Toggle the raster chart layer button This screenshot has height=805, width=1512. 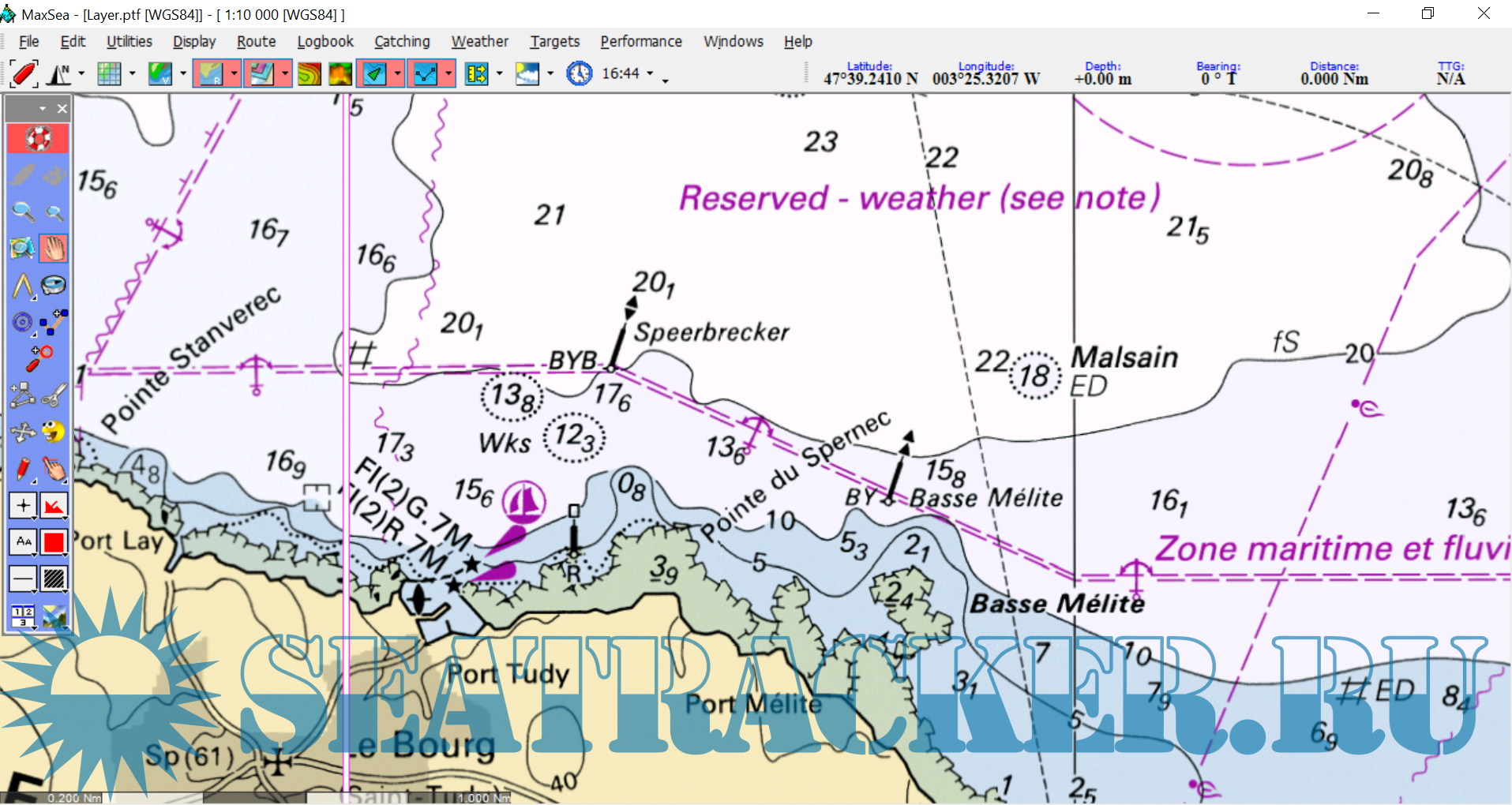click(209, 74)
